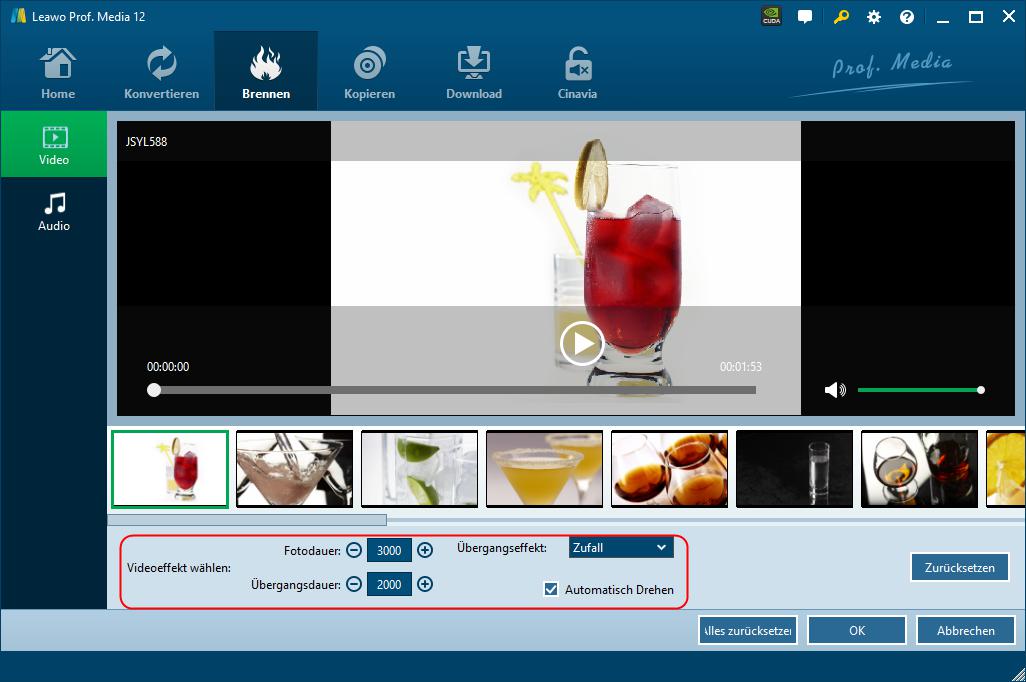This screenshot has height=682, width=1026.
Task: Toggle the Automatisch Drehen checkbox
Action: coord(551,590)
